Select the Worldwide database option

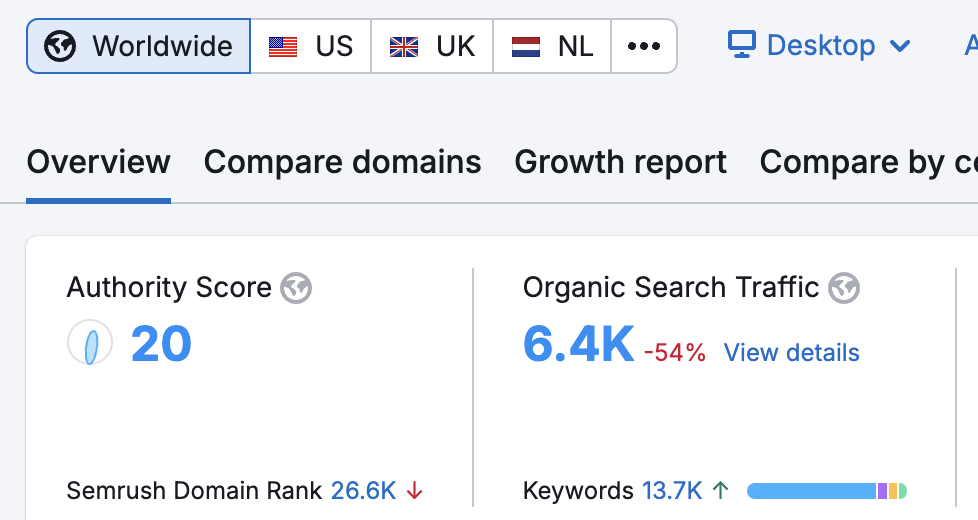138,46
